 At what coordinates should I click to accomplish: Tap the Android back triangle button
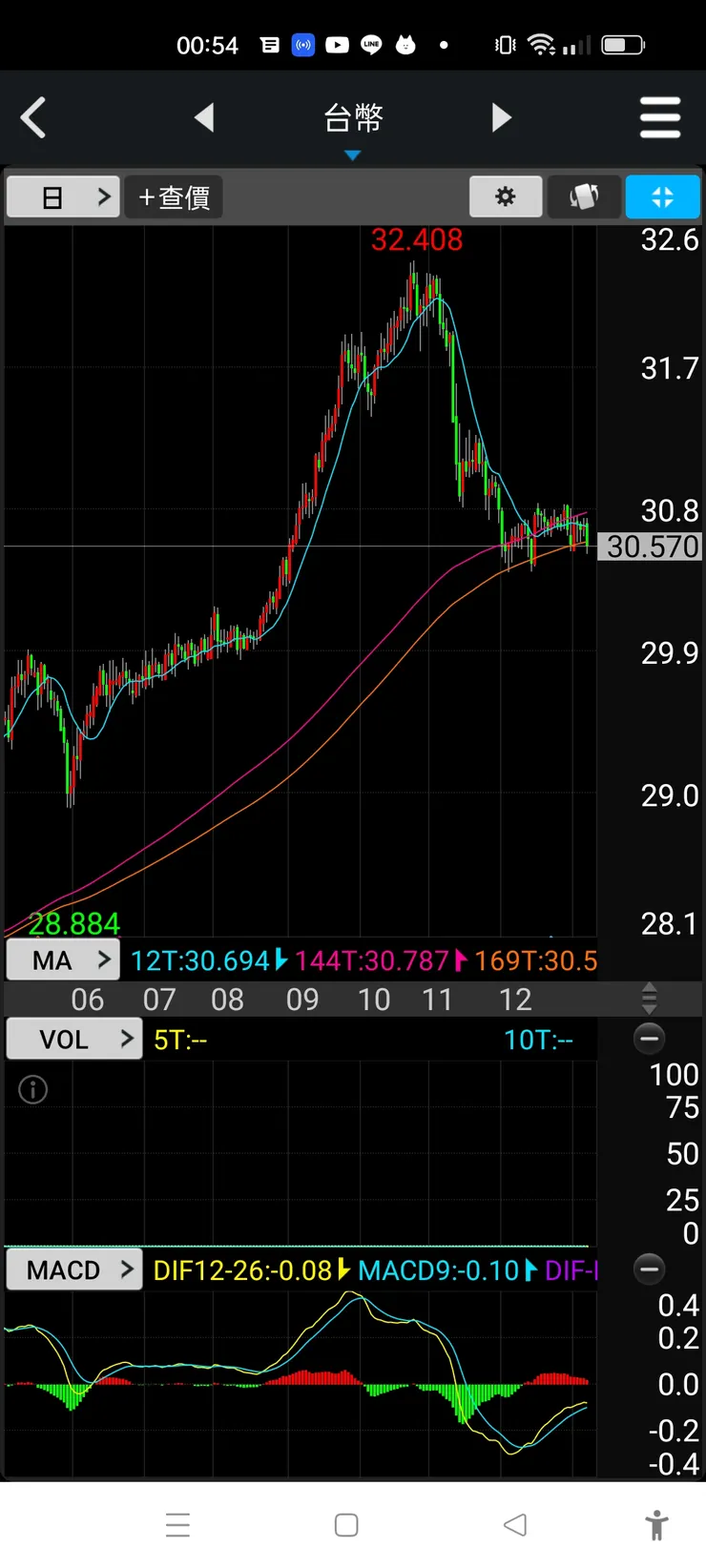(515, 1525)
